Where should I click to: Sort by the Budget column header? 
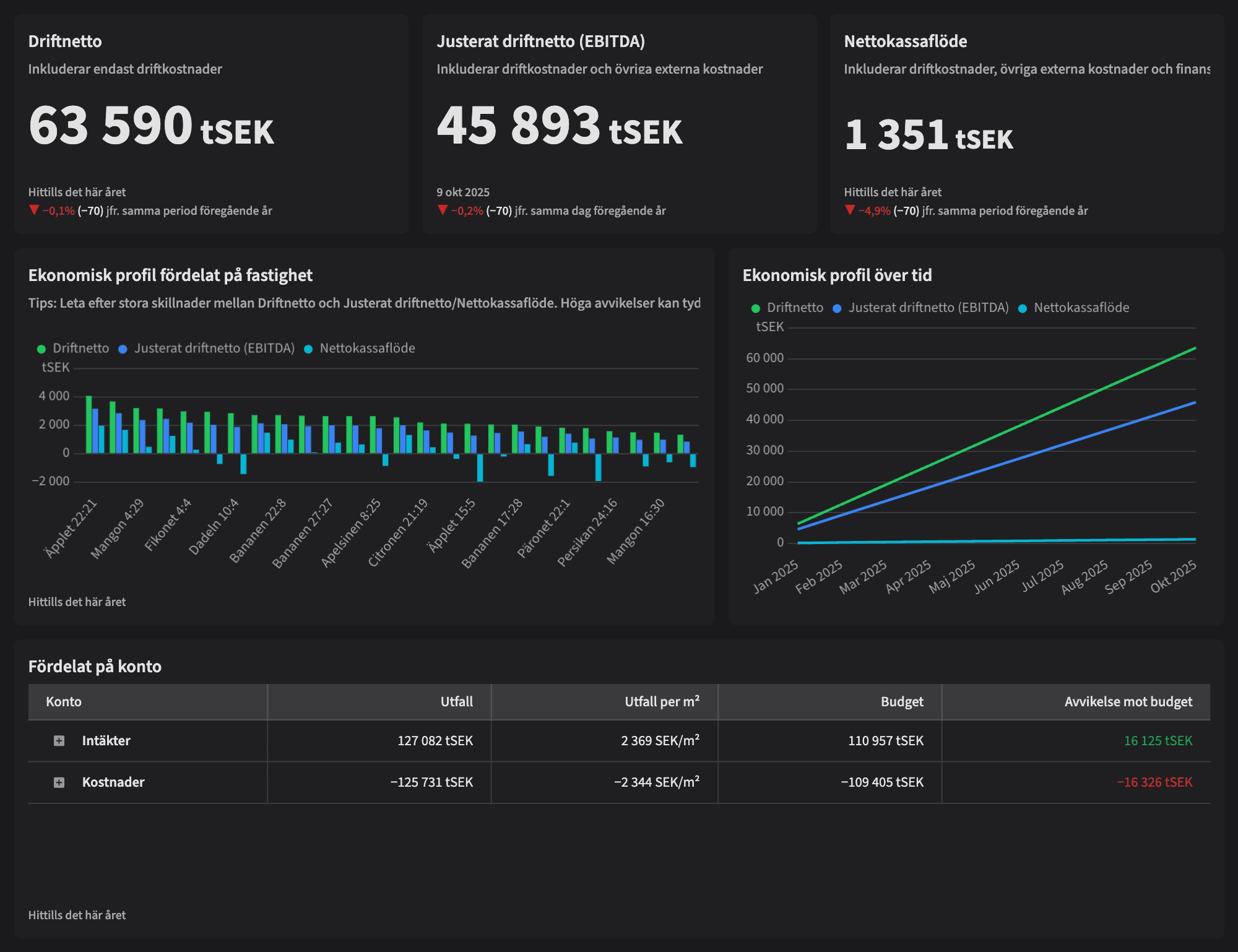pos(901,702)
